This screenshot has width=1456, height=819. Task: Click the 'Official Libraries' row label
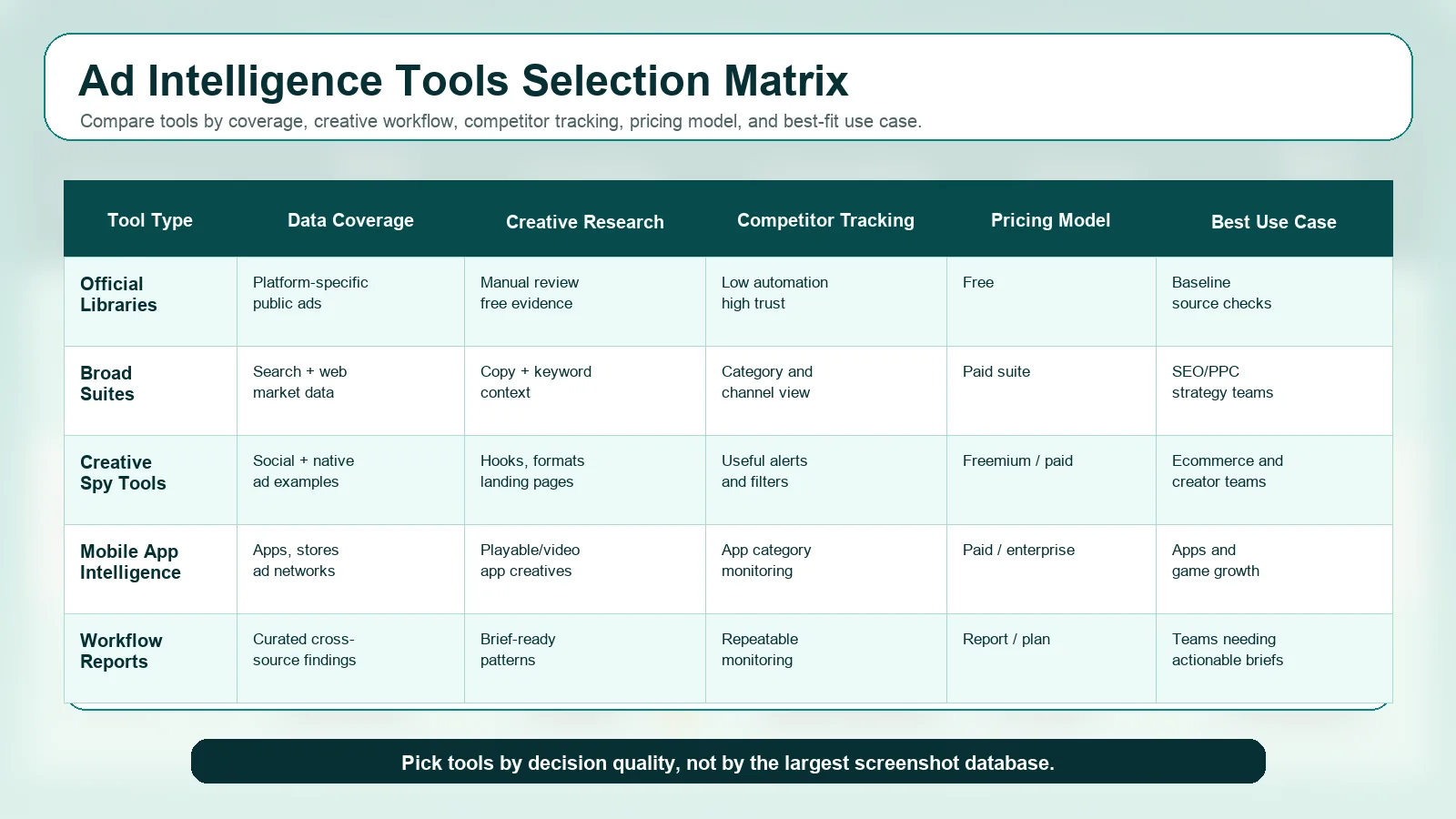tap(118, 294)
